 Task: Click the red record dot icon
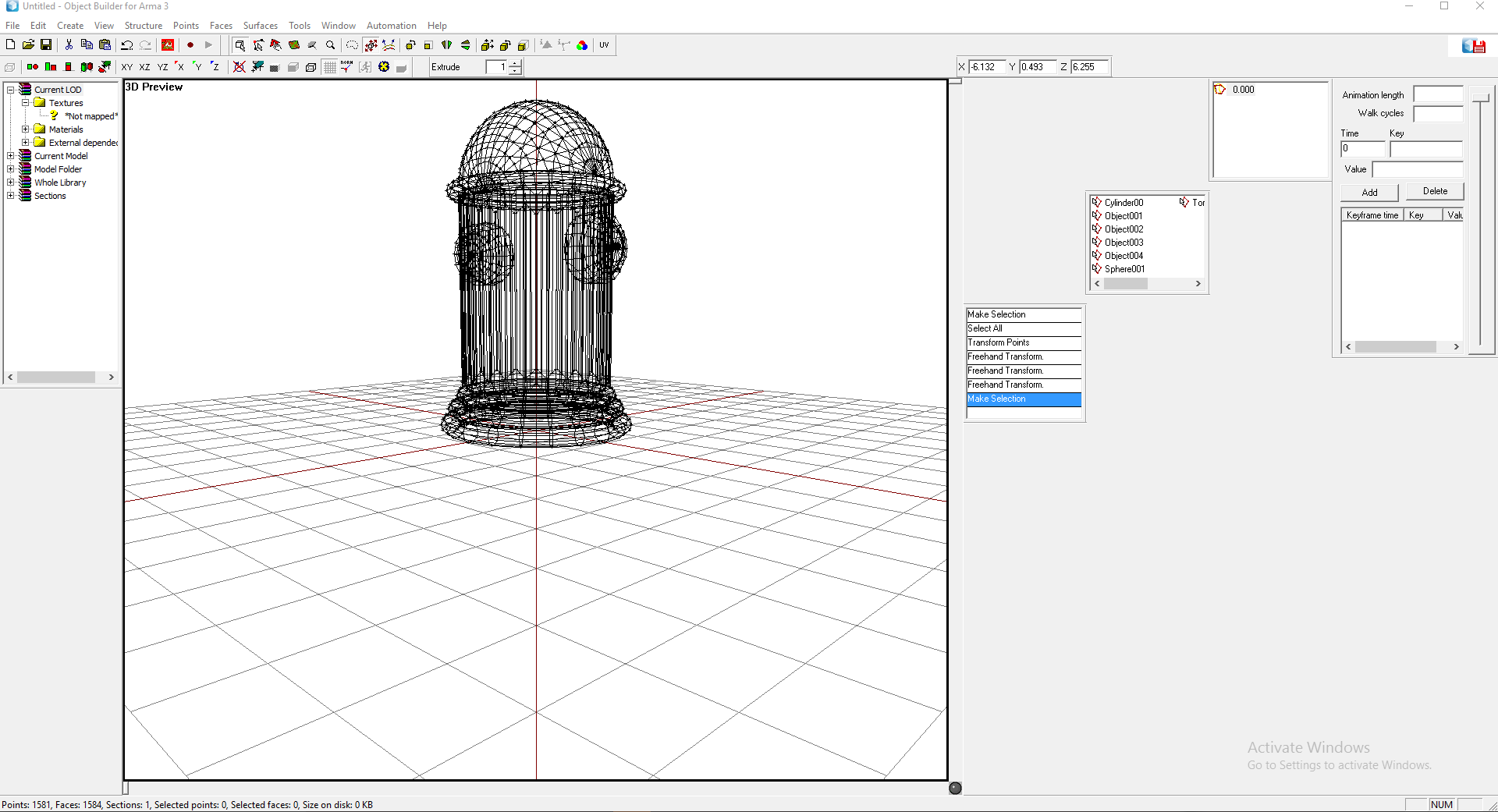click(190, 45)
